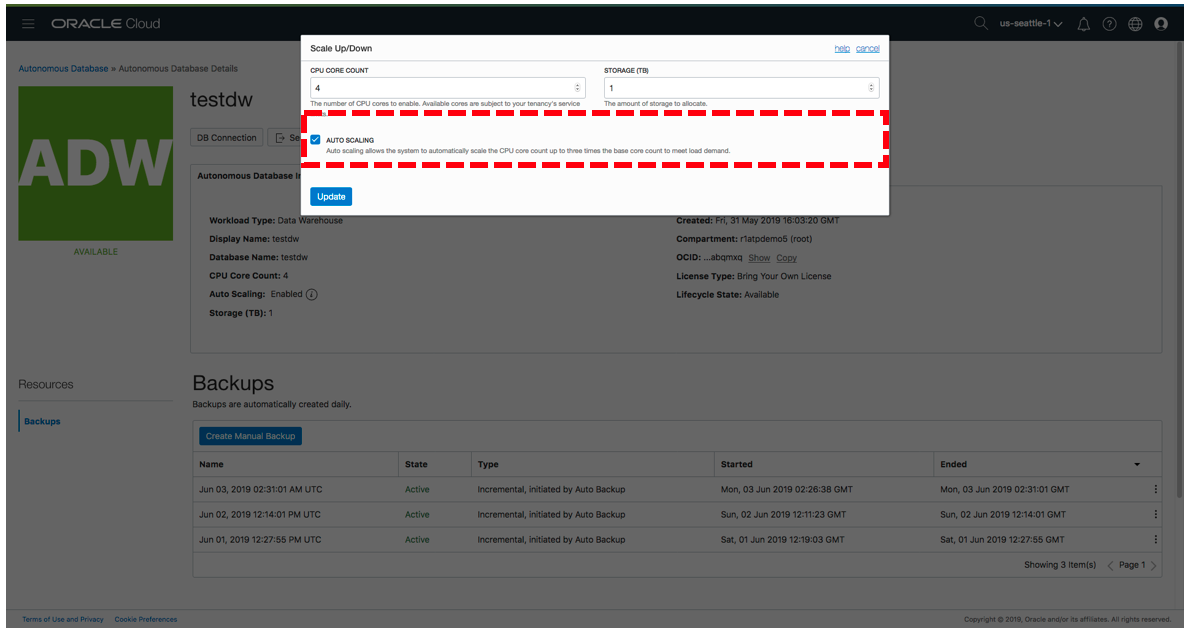Open actions menu for Jun 03 backup

click(x=1155, y=490)
